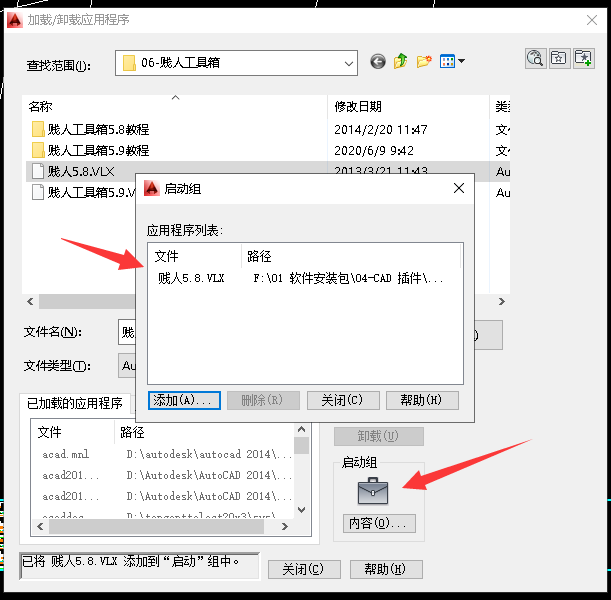Image resolution: width=611 pixels, height=600 pixels.
Task: Open folder 贱人工具箱5.9教程
Action: [x=98, y=150]
